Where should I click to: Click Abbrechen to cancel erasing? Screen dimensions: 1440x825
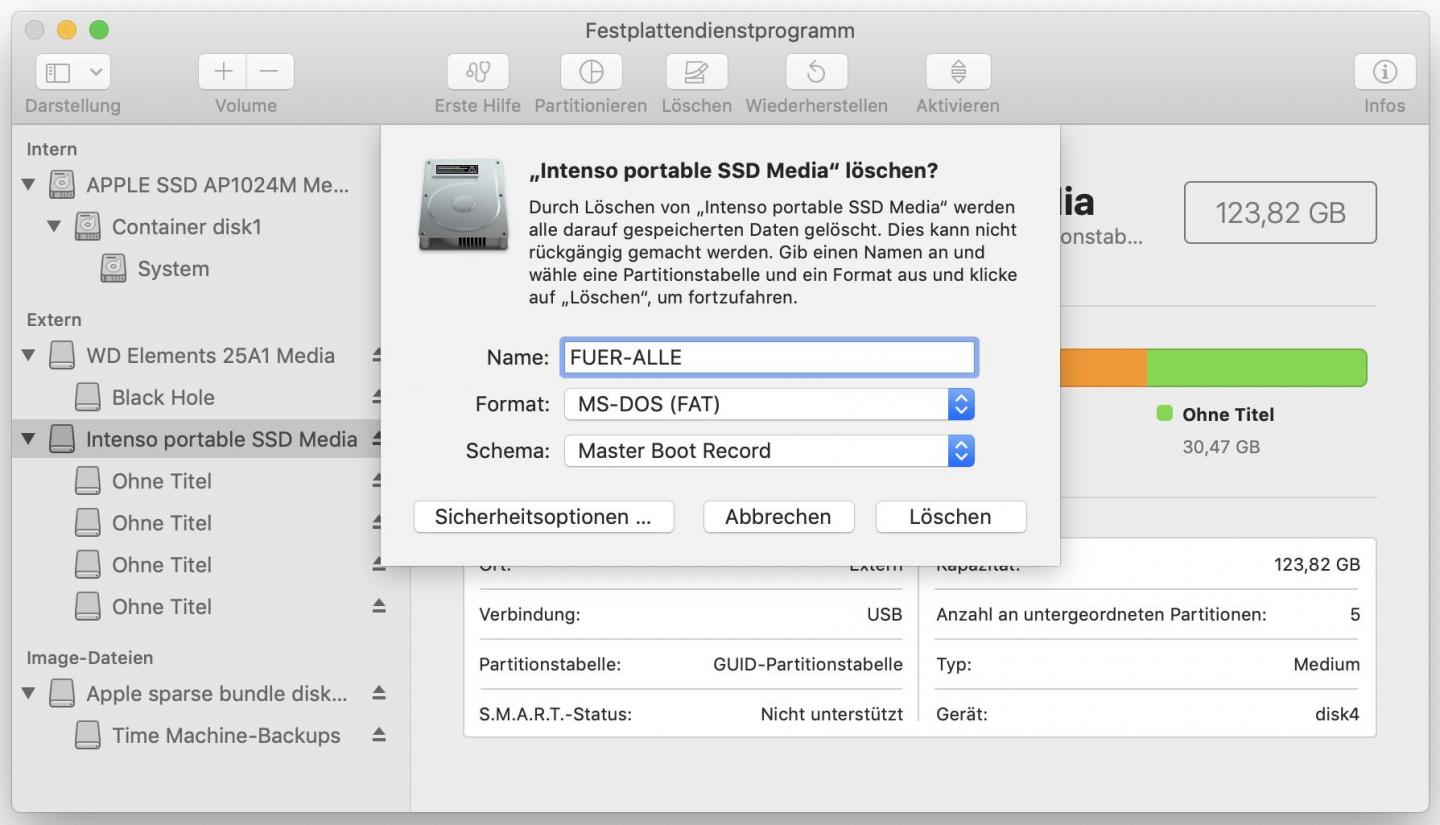coord(778,517)
